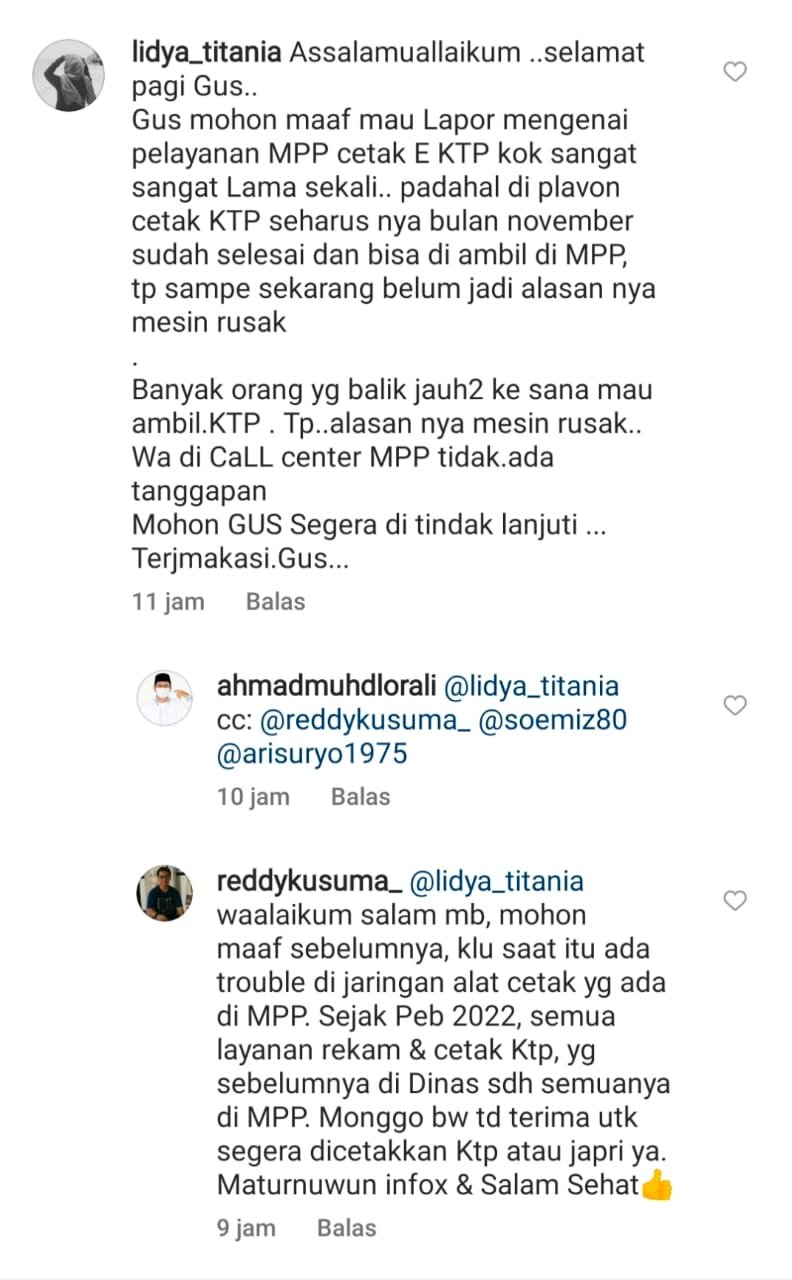Tap Balas under ahmadmuhdlorali's reply
This screenshot has width=792, height=1280.
[361, 797]
